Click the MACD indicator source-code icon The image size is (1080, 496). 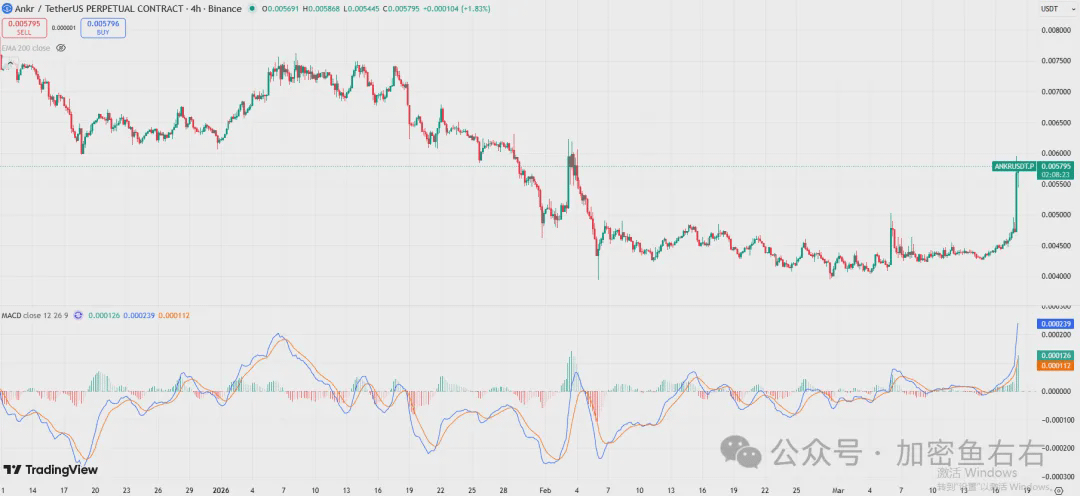(78, 315)
